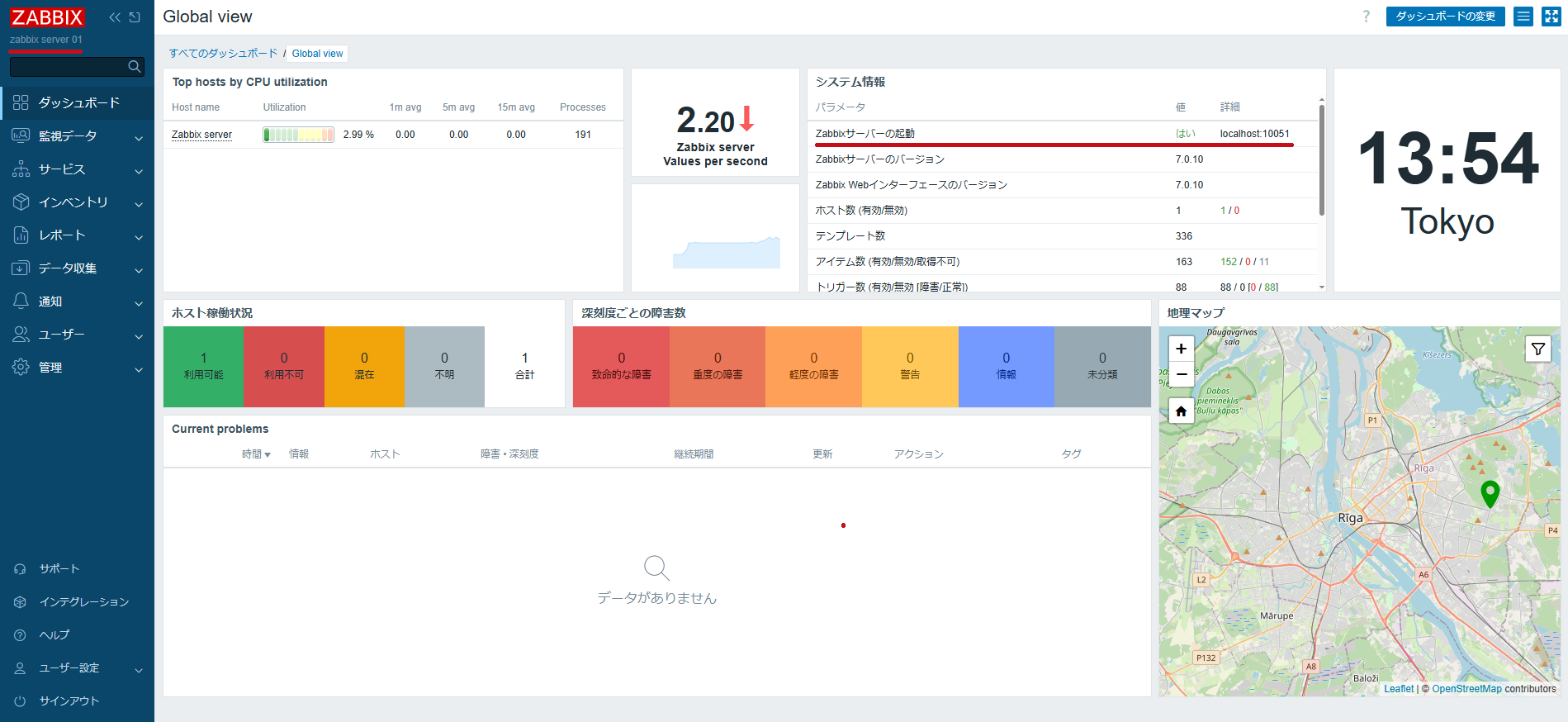Click the search magnifier icon in sidebar
This screenshot has width=1568, height=722.
pos(135,66)
